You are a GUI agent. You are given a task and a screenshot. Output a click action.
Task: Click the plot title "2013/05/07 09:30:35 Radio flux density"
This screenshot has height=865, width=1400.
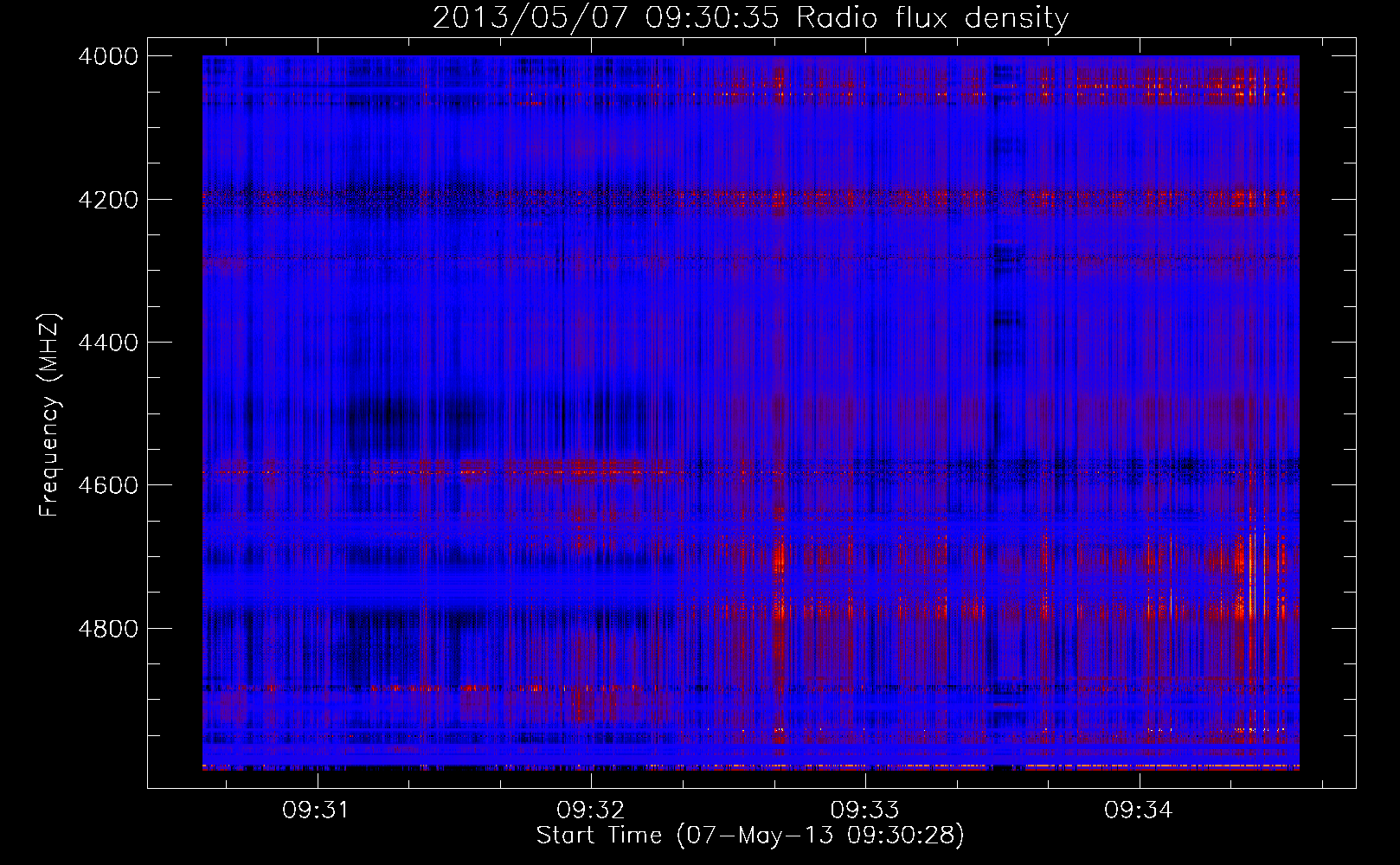tap(751, 17)
